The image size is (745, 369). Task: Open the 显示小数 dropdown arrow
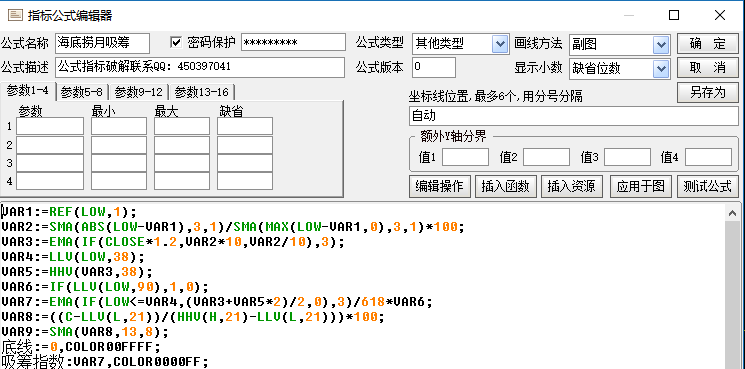[x=661, y=69]
